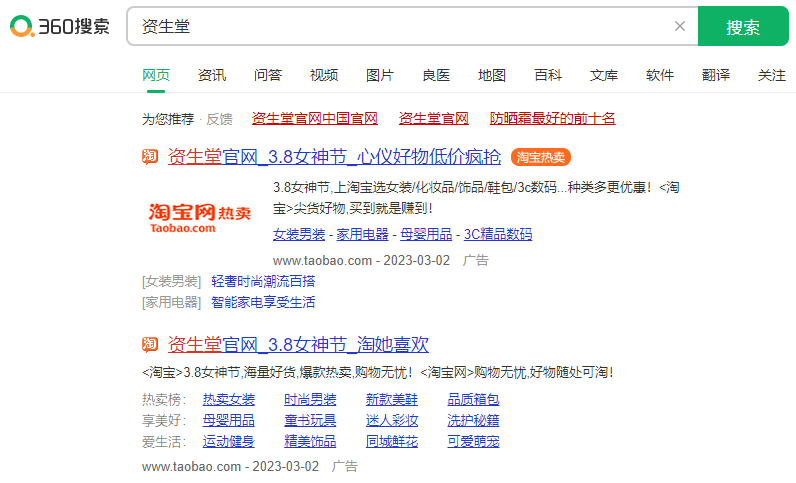Click 母婴用品 in the 享美好 row
The height and width of the screenshot is (483, 796).
(x=228, y=421)
